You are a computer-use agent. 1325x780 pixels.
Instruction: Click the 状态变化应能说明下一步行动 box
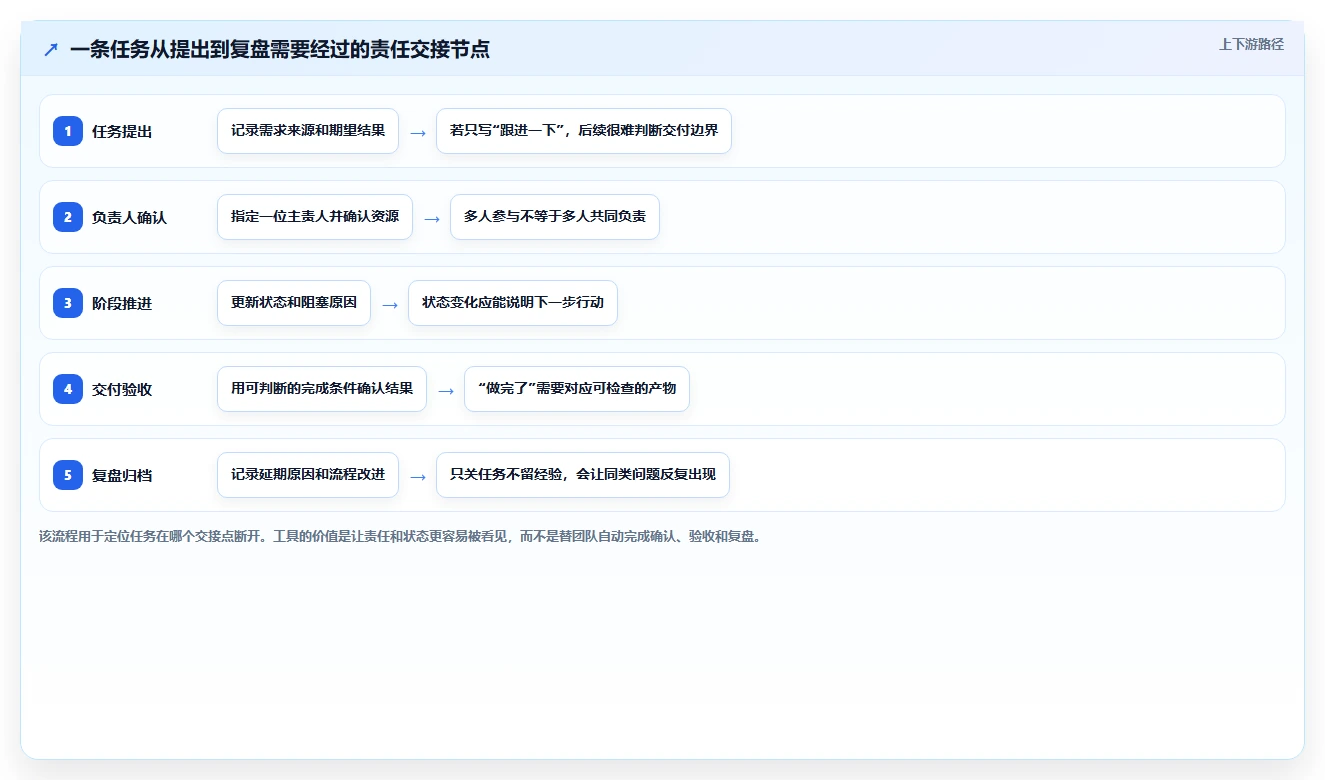[x=513, y=303]
